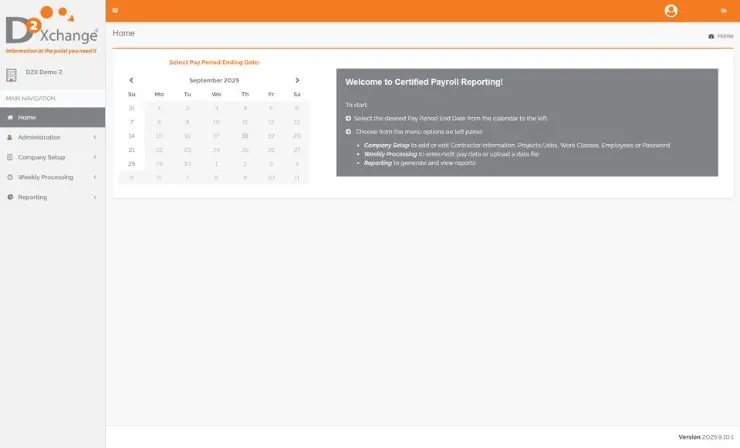Click the breadcrumb home icon at top right
The height and width of the screenshot is (448, 740).
711,36
